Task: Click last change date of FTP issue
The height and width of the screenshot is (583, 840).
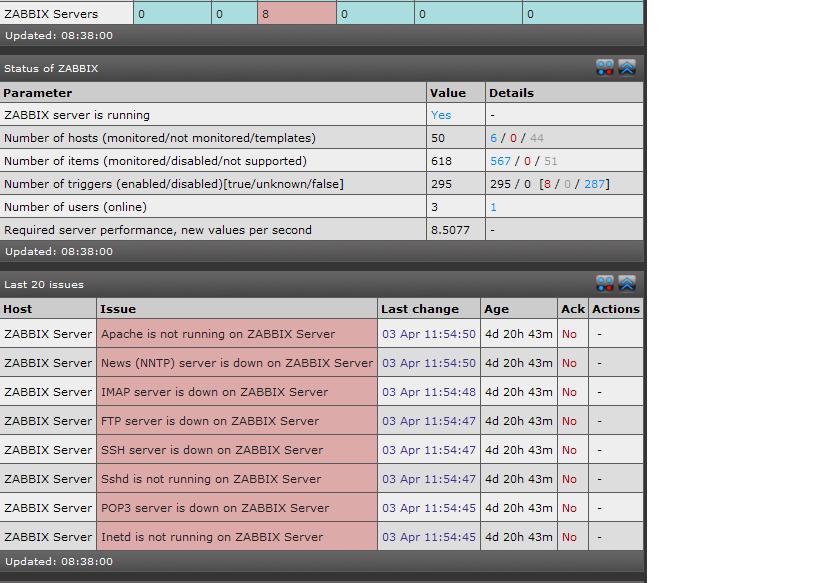Action: pos(429,421)
